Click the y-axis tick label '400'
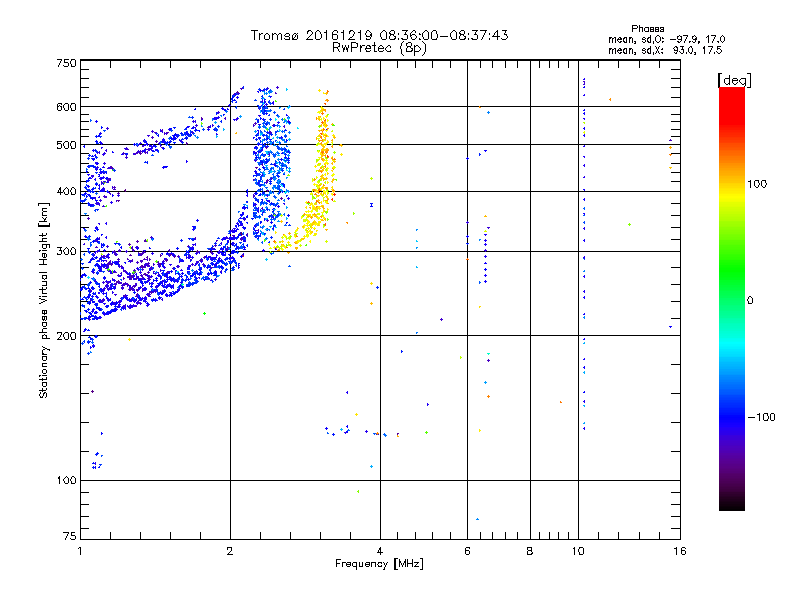 coord(66,192)
